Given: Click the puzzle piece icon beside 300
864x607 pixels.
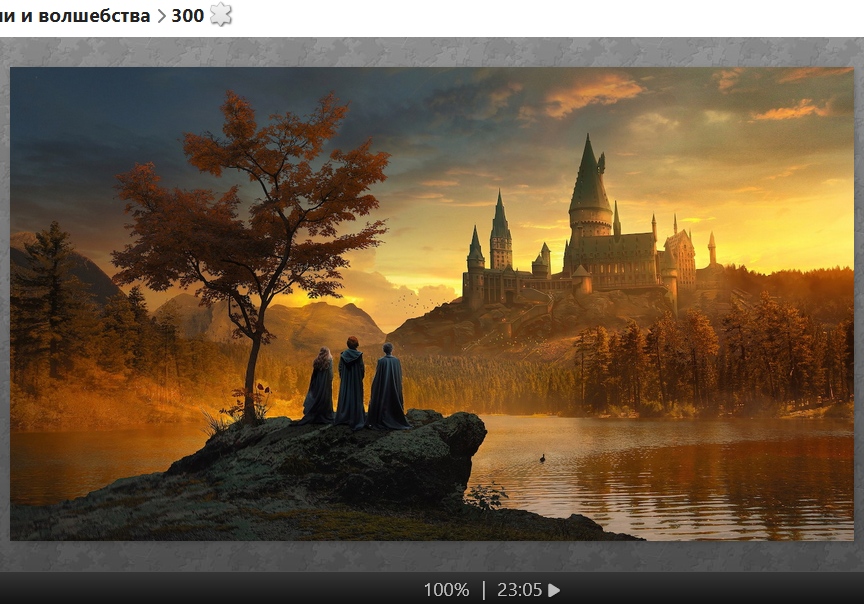Looking at the screenshot, I should (221, 14).
